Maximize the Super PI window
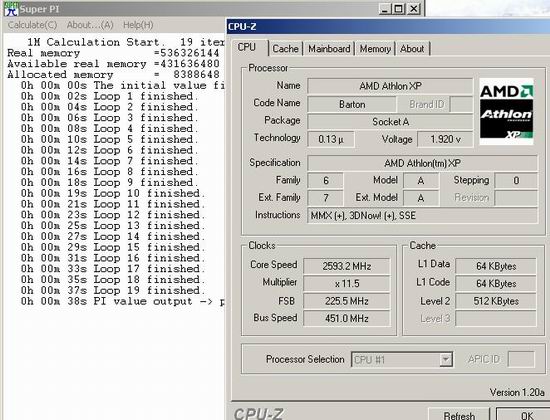 point(399,8)
